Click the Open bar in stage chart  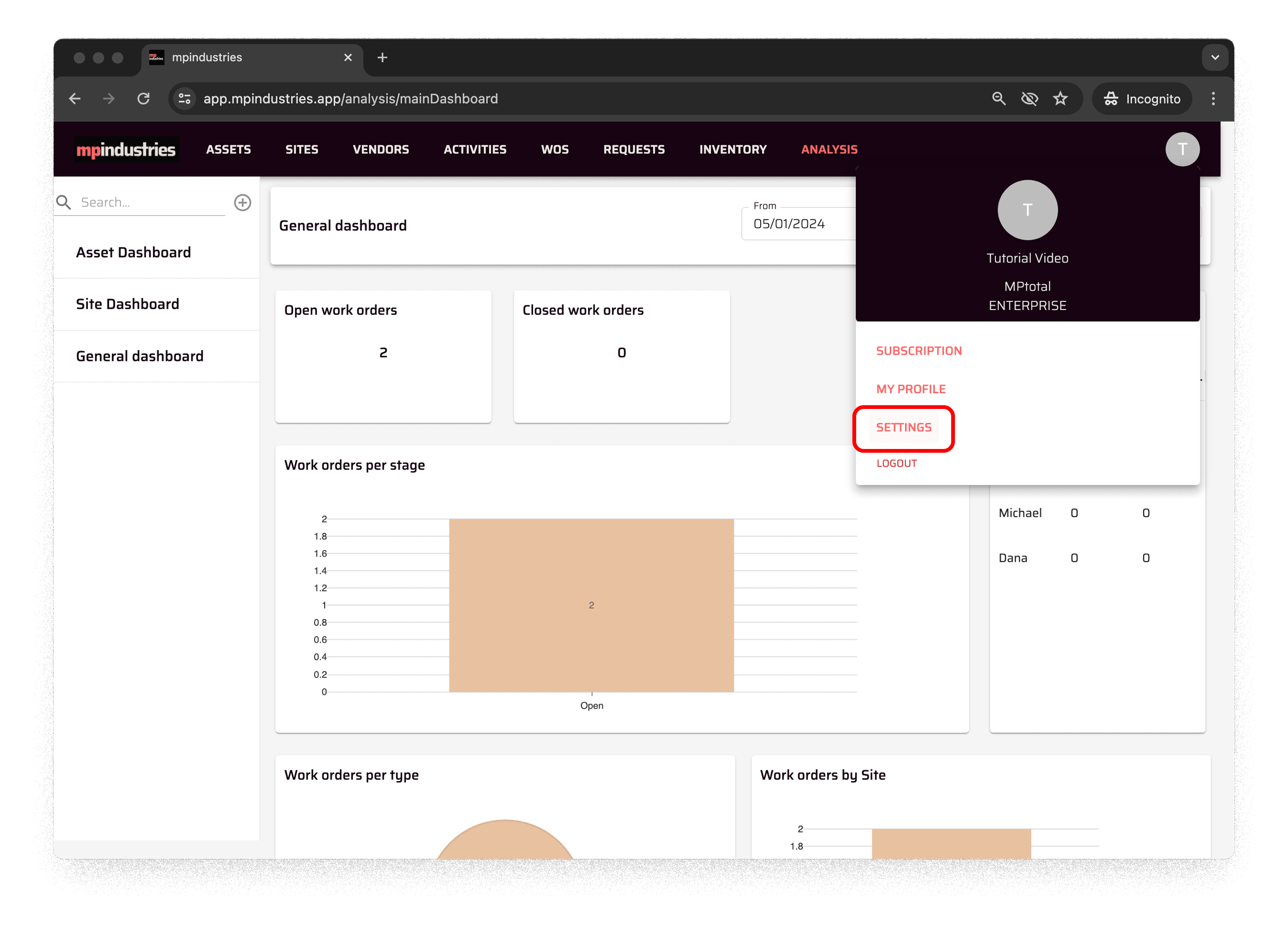click(591, 605)
